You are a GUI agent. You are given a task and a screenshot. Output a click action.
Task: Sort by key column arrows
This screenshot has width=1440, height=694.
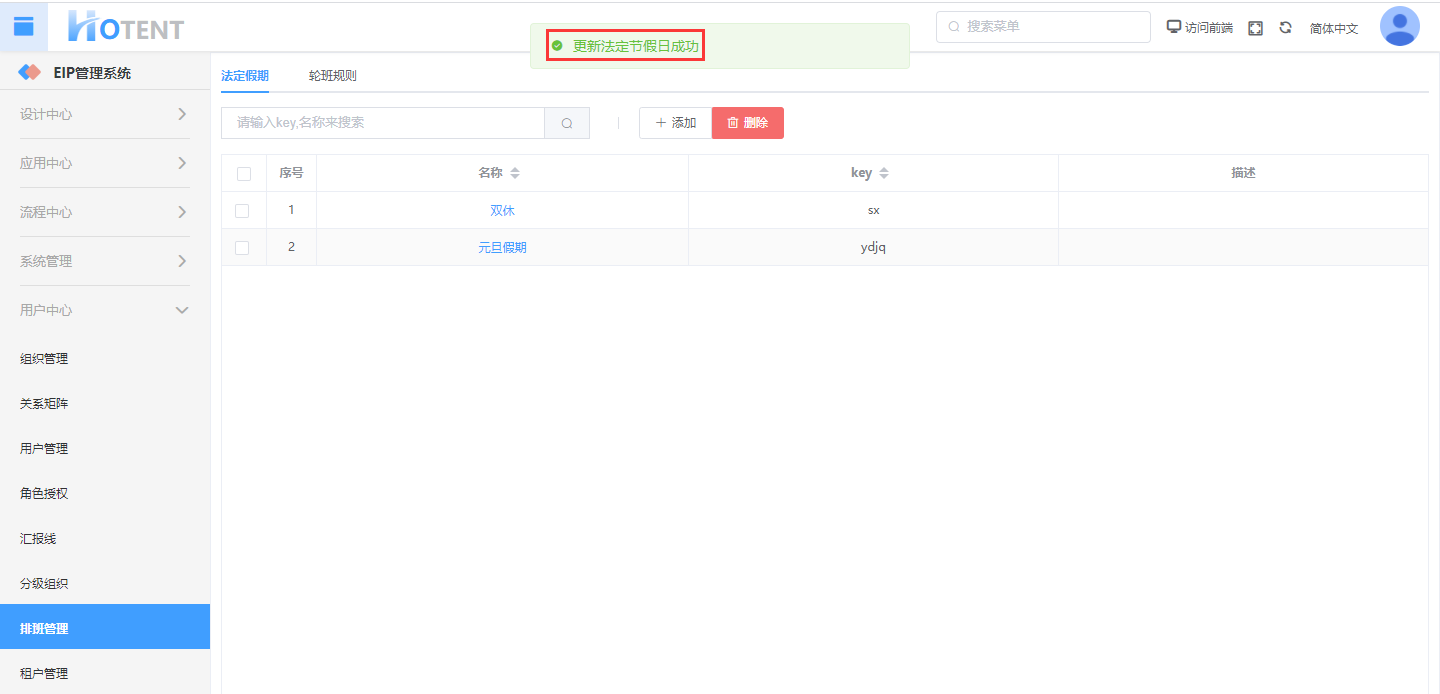pos(884,173)
